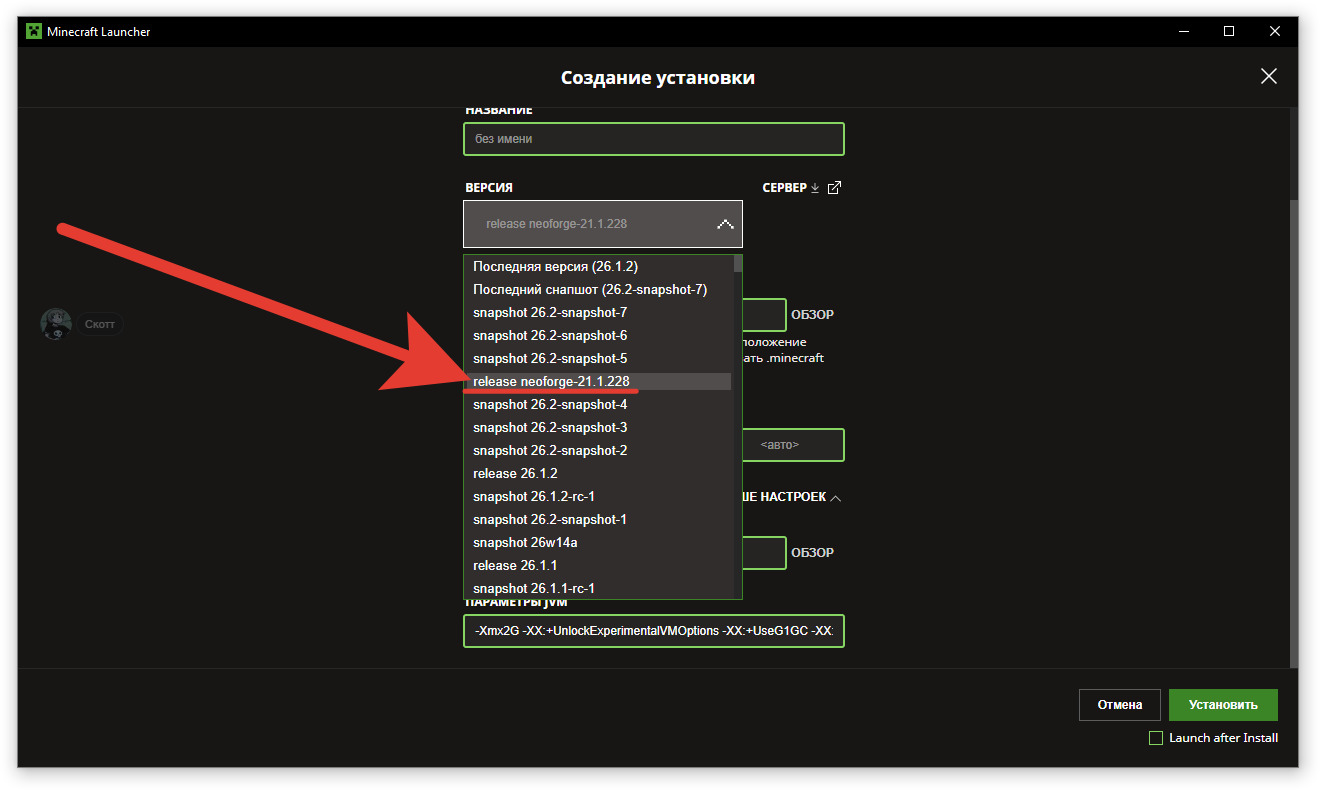The height and width of the screenshot is (790, 1320).
Task: Select "snapshot 26.2-snapshot-7" option
Action: 598,313
